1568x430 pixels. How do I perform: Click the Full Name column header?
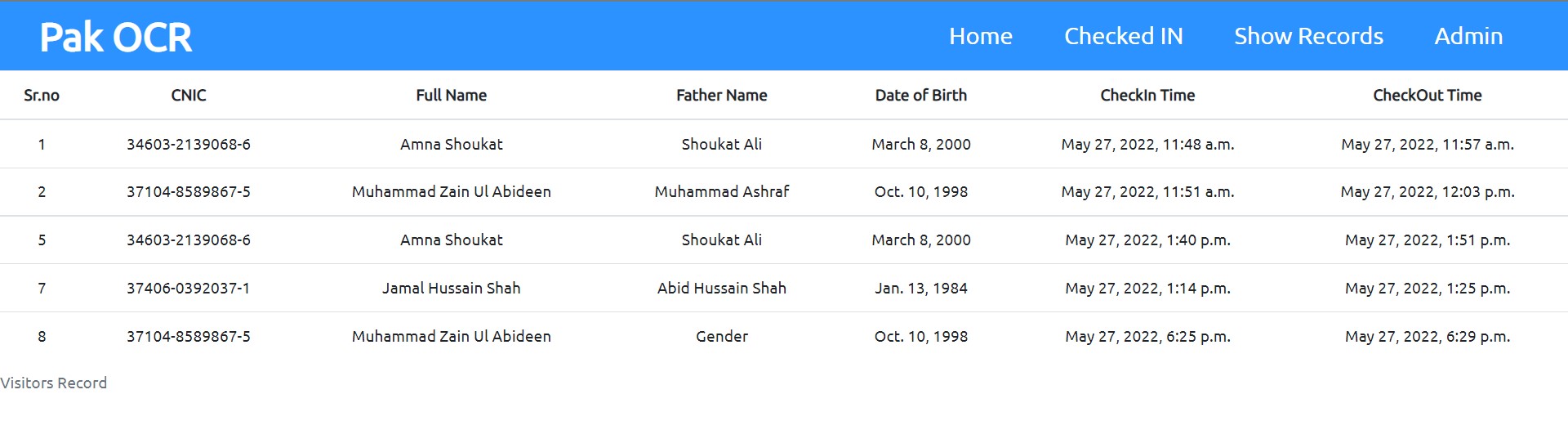point(452,95)
